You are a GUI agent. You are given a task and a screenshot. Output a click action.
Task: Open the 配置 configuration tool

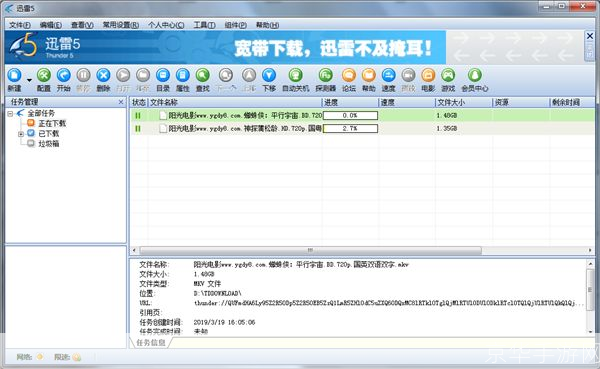coord(44,75)
